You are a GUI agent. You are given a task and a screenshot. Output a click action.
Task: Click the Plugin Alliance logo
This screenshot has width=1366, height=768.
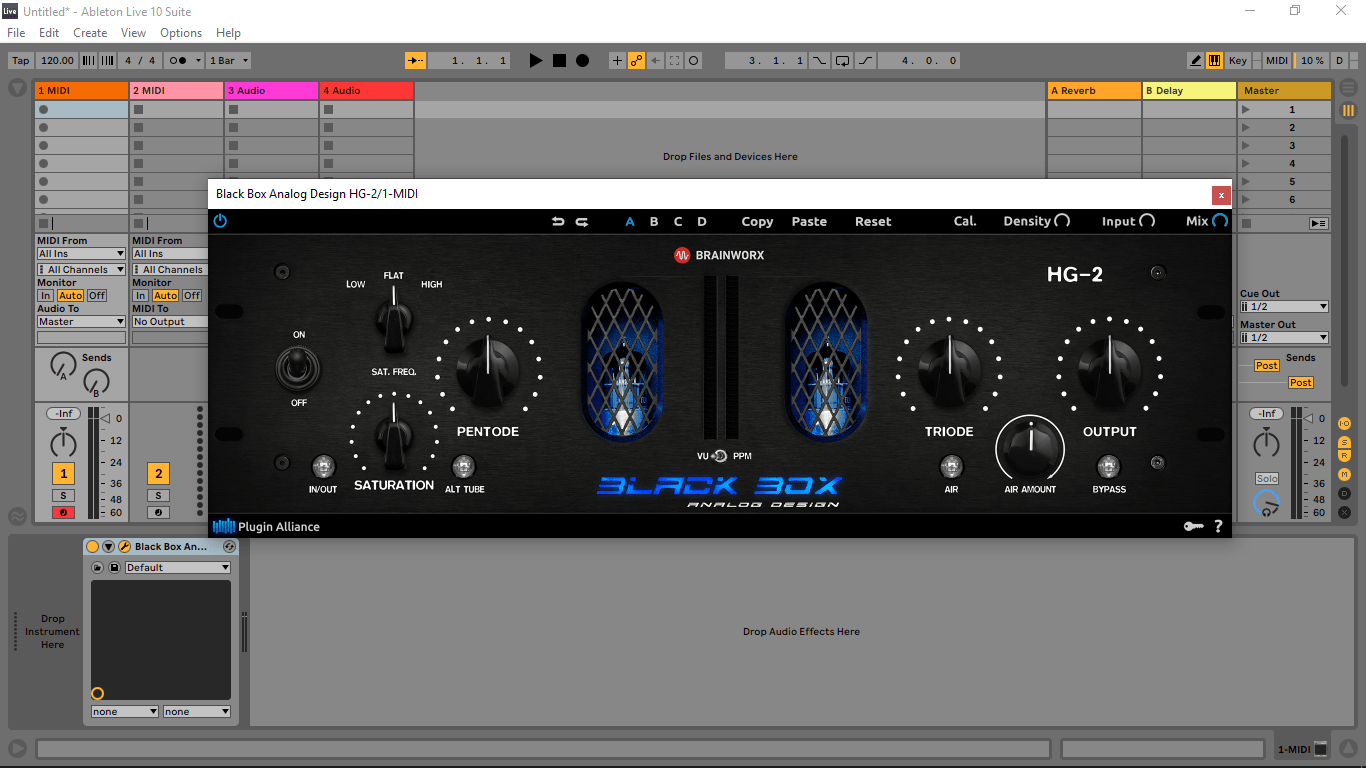pyautogui.click(x=266, y=526)
